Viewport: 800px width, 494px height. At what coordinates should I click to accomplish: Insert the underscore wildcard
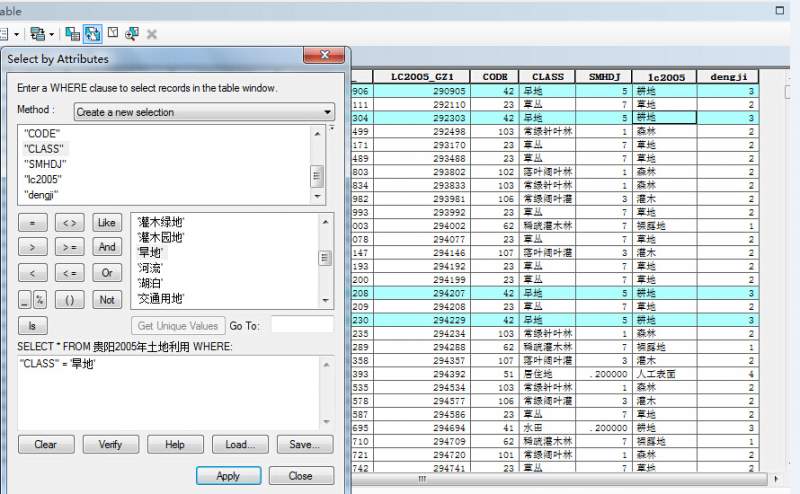(24, 300)
